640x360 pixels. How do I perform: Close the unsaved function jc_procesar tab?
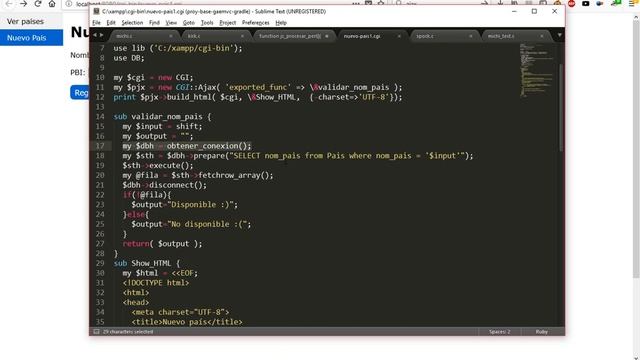pyautogui.click(x=327, y=36)
